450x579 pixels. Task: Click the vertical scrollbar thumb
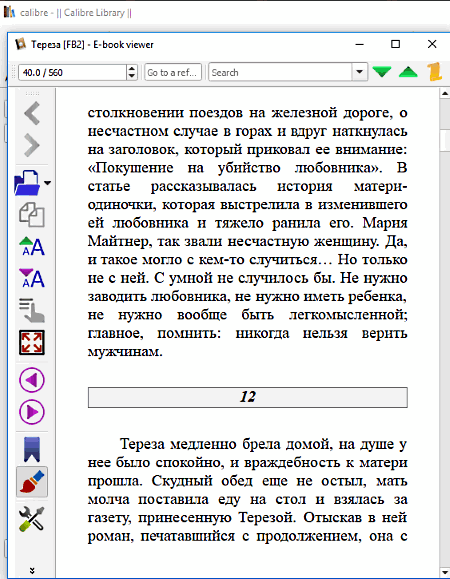pos(445,140)
